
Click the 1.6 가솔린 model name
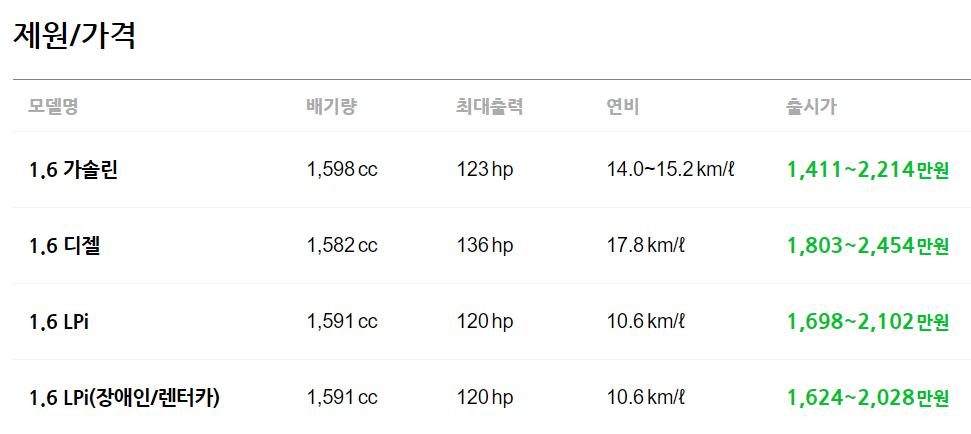click(x=73, y=170)
